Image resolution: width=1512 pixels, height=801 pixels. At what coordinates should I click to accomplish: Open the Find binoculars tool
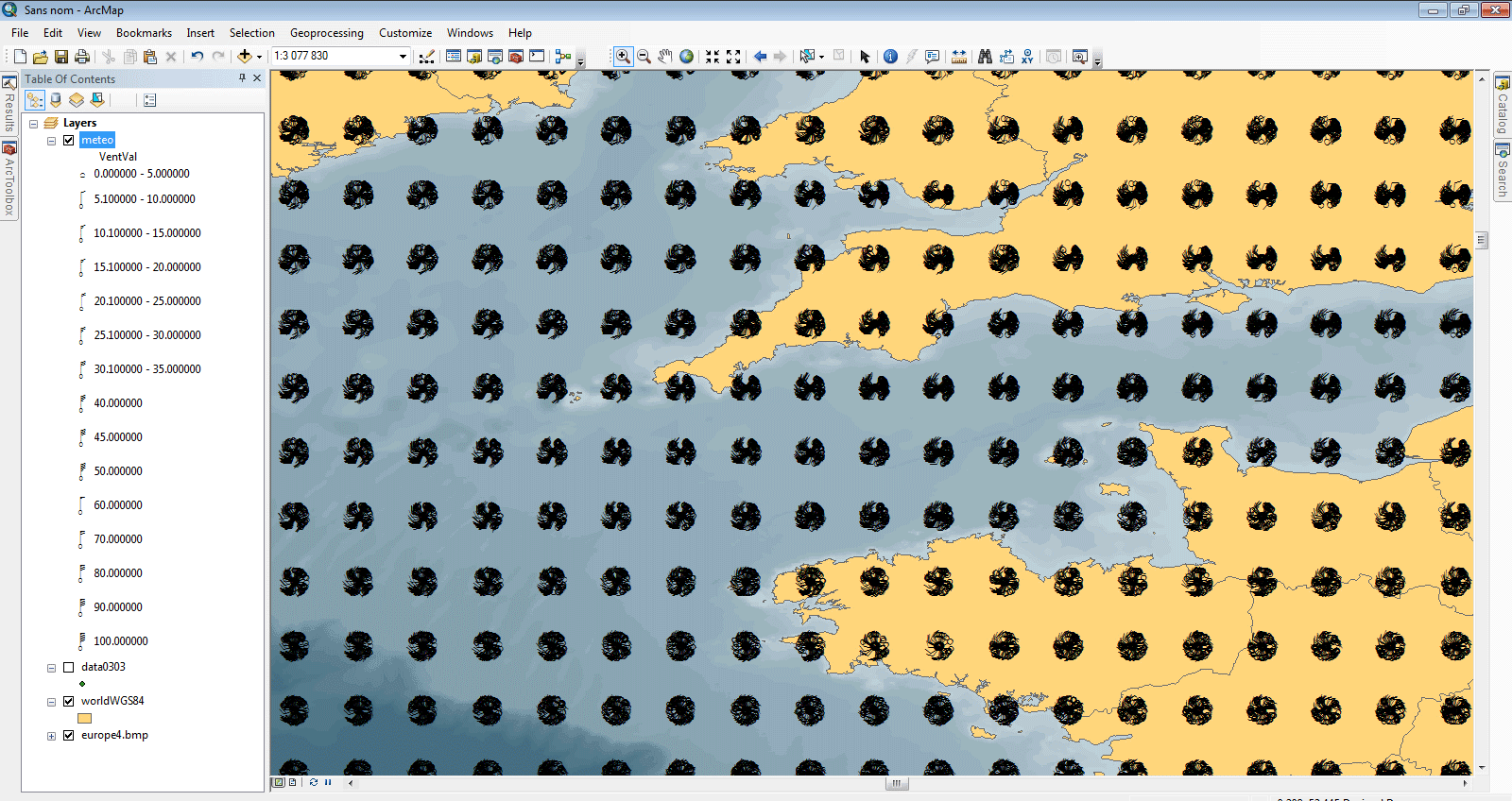coord(985,57)
